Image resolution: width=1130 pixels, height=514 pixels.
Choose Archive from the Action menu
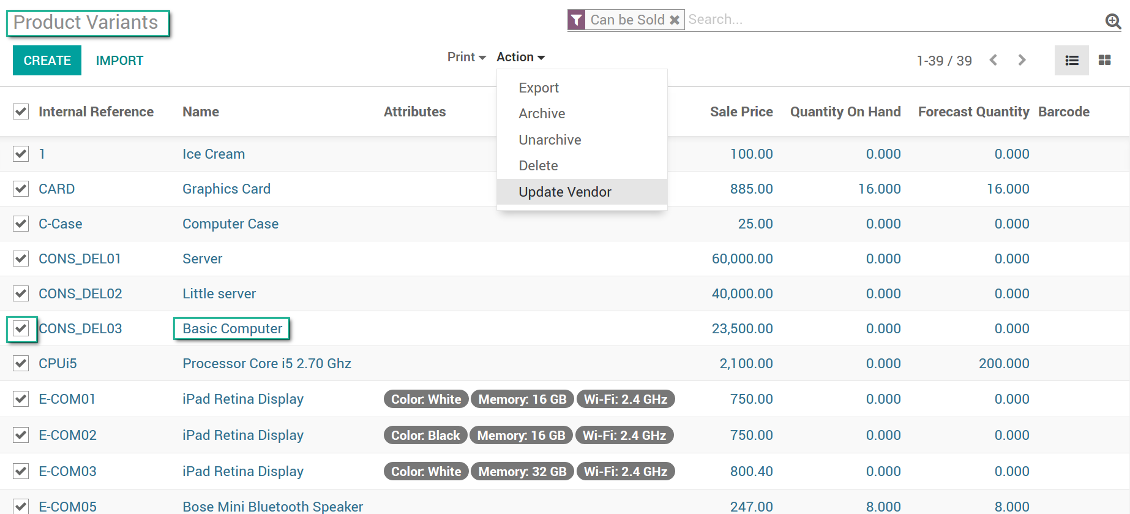(x=542, y=114)
